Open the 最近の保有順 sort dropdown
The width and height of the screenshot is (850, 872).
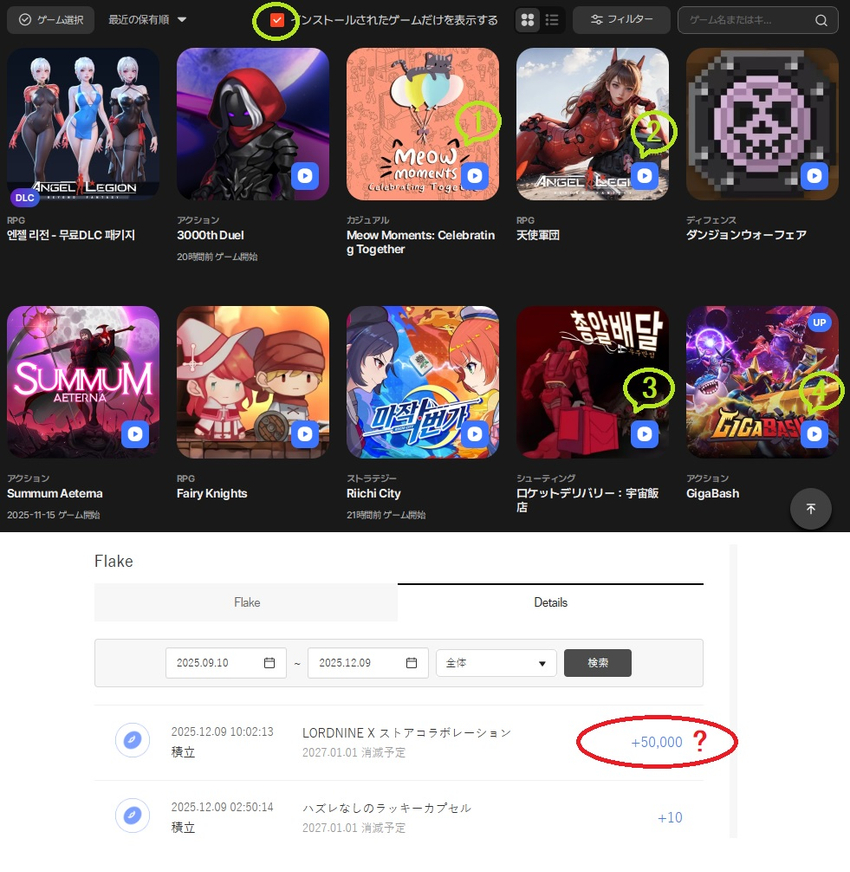(147, 20)
